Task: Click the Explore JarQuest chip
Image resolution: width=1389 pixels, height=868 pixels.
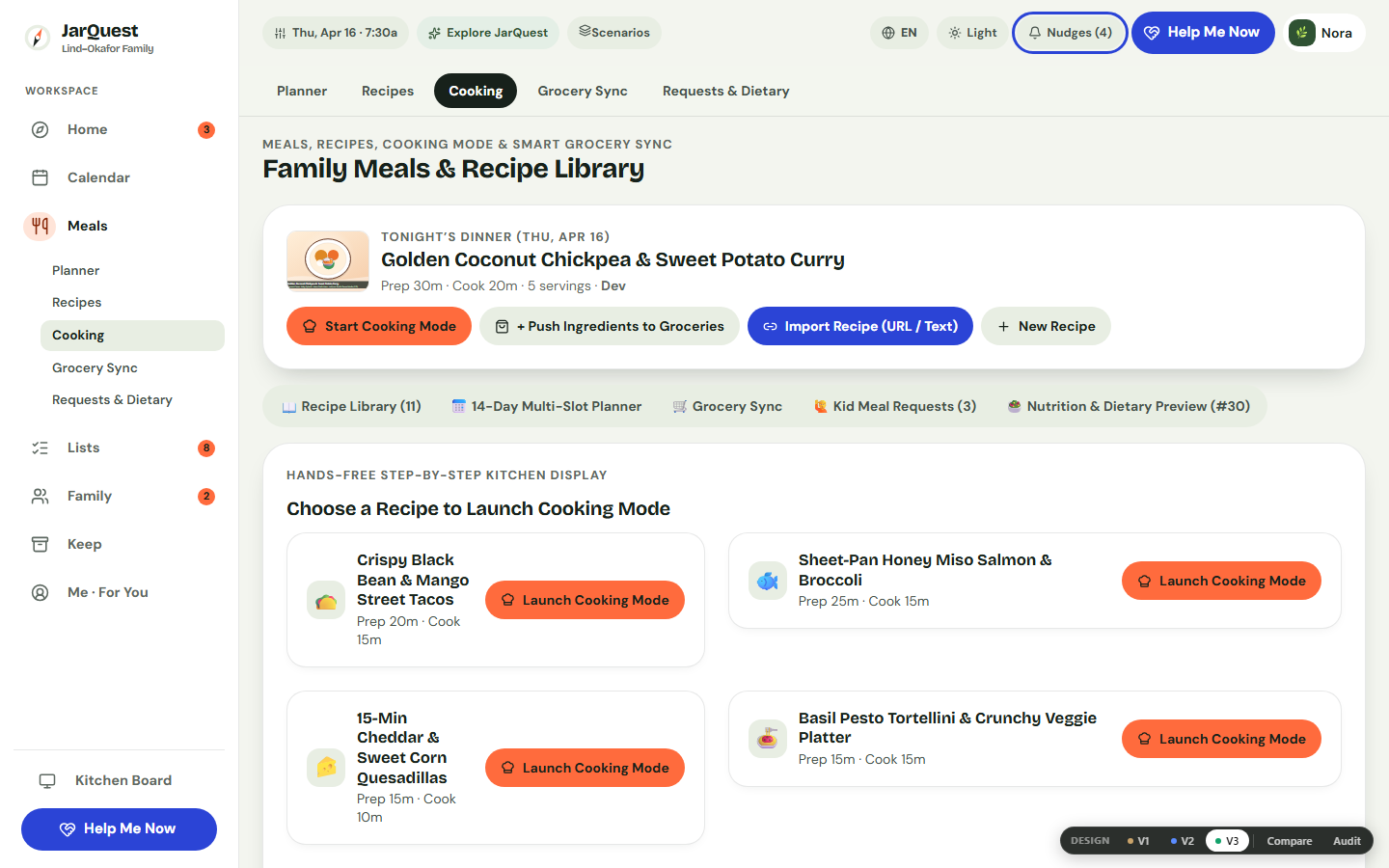Action: [x=488, y=33]
